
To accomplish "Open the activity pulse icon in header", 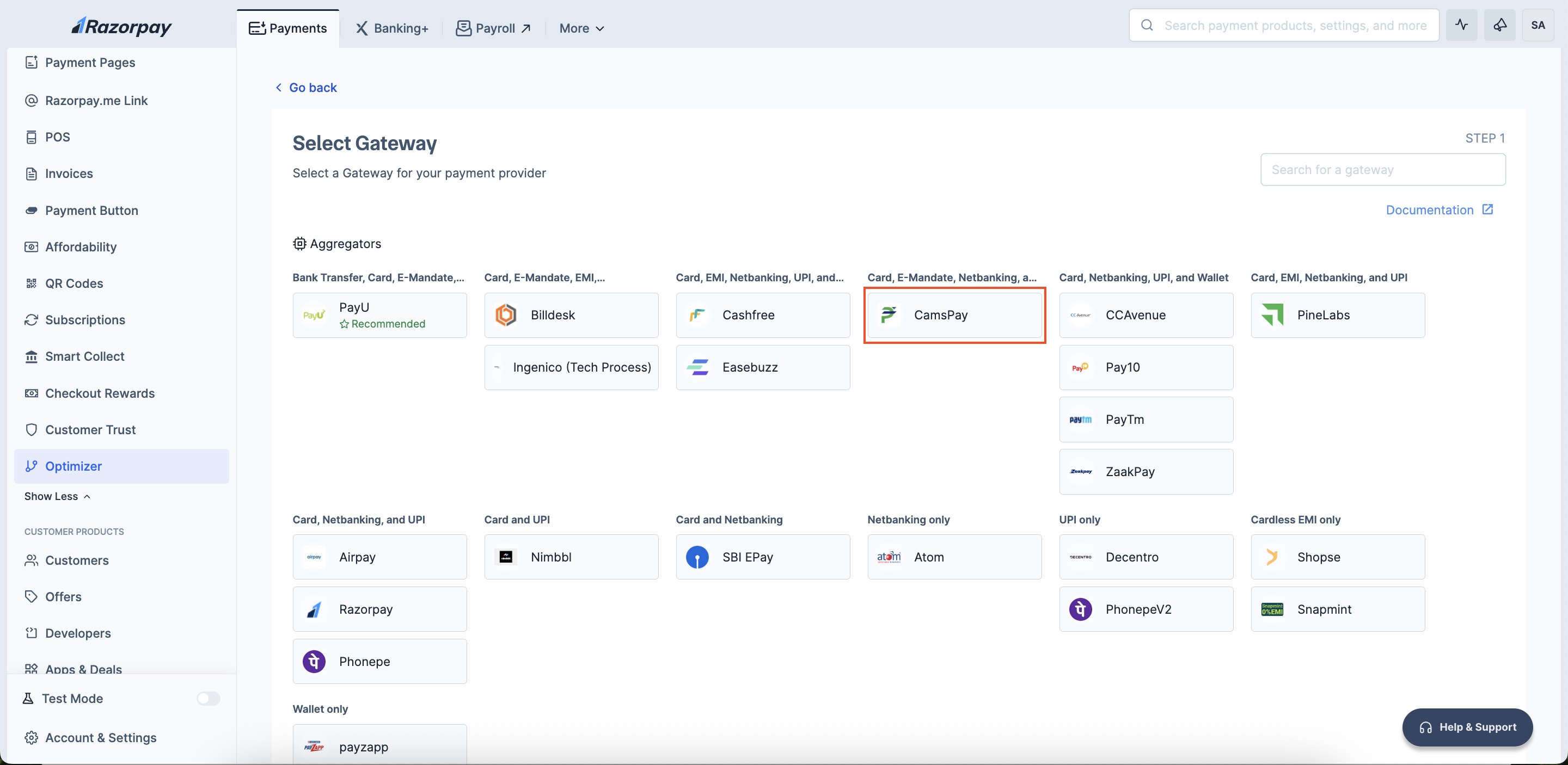I will pos(1461,25).
